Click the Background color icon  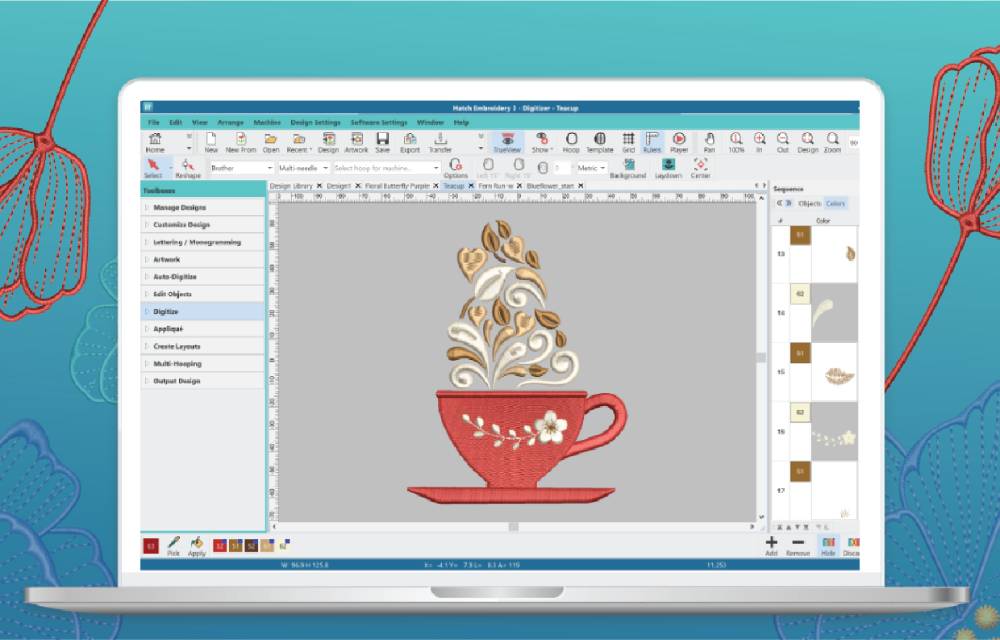tap(630, 163)
